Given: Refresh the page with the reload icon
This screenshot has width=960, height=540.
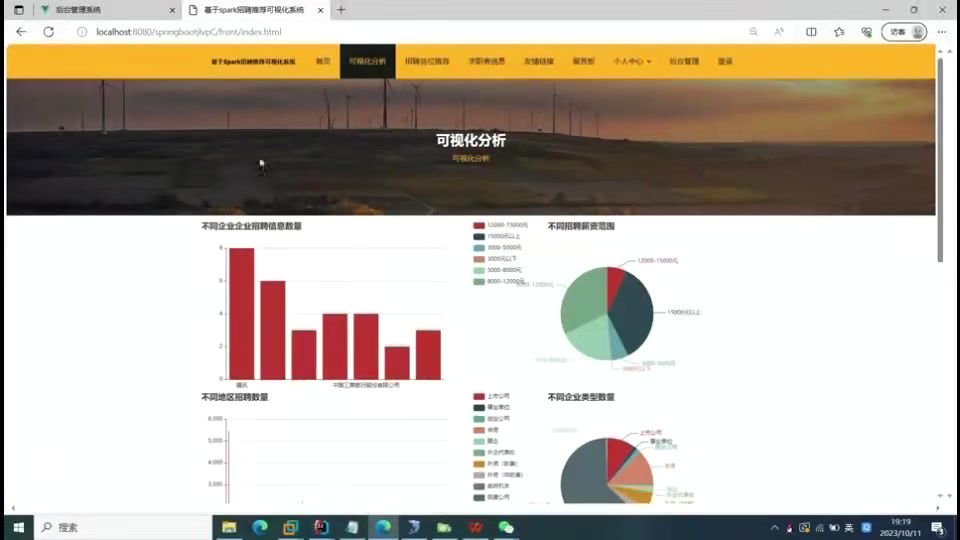Looking at the screenshot, I should [48, 32].
